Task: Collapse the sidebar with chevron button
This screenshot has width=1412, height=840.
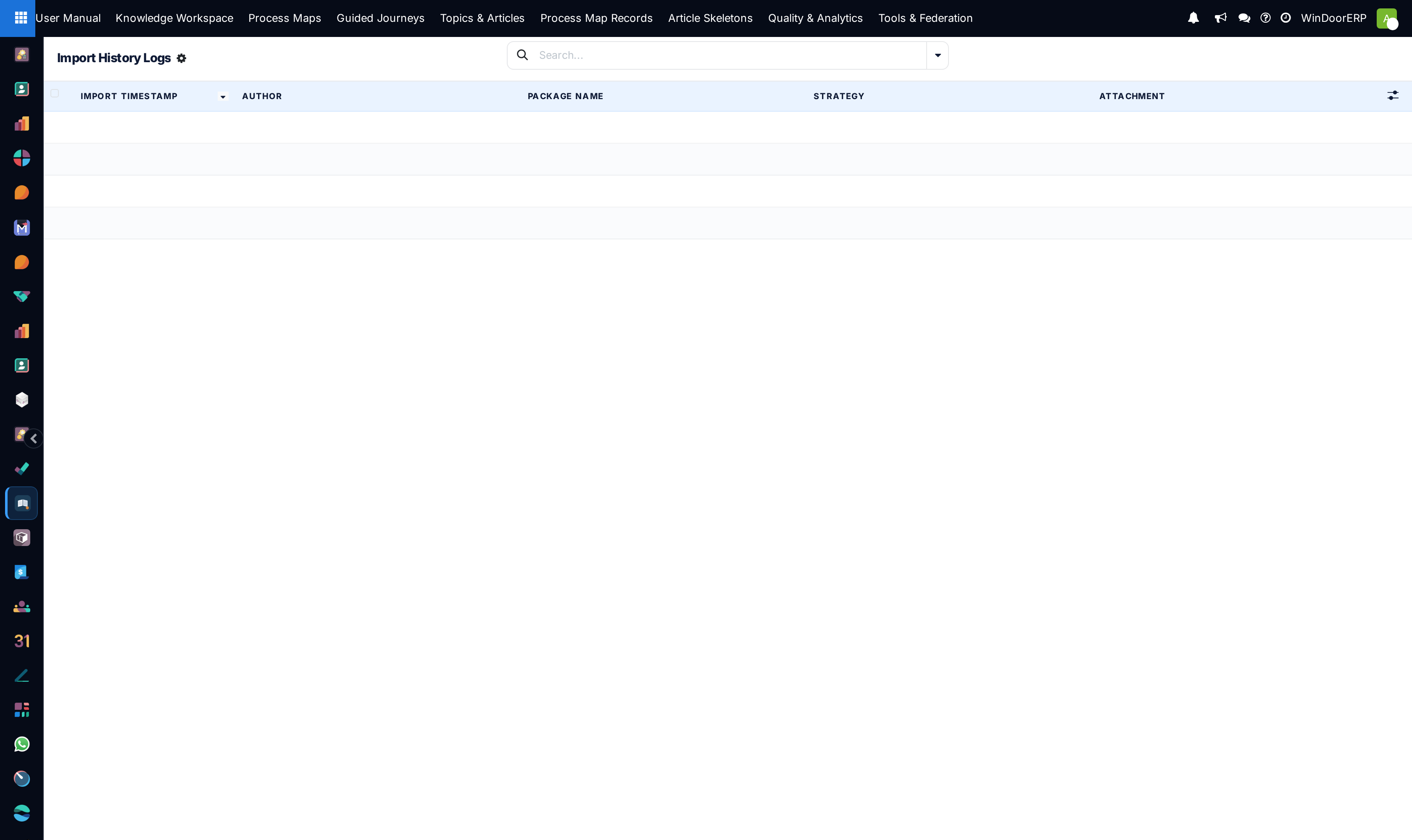Action: tap(34, 438)
